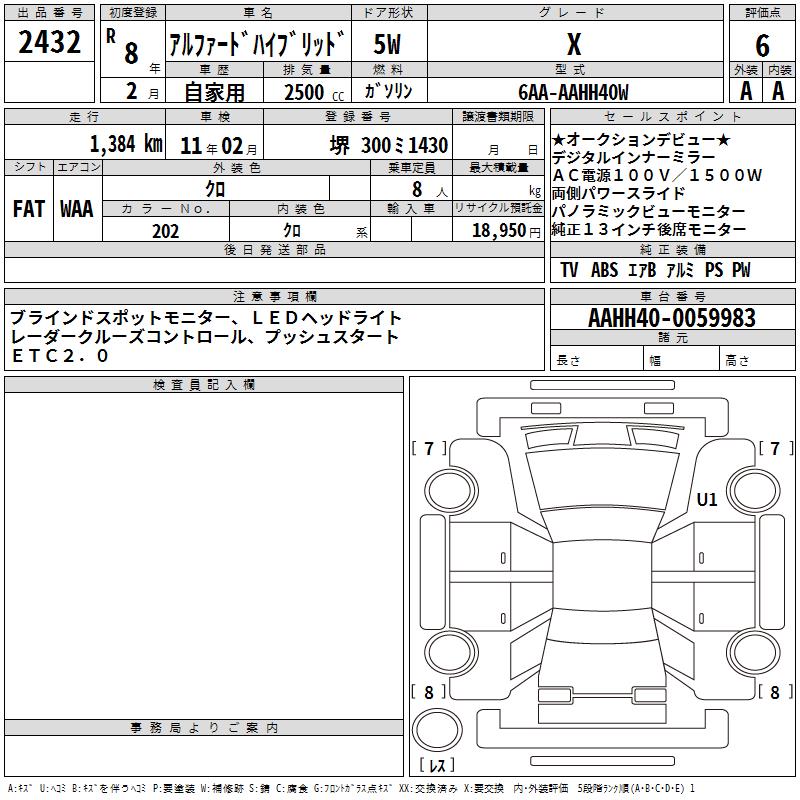Viewport: 800px width, 800px height.
Task: Click the lot number 2432
Action: [49, 42]
